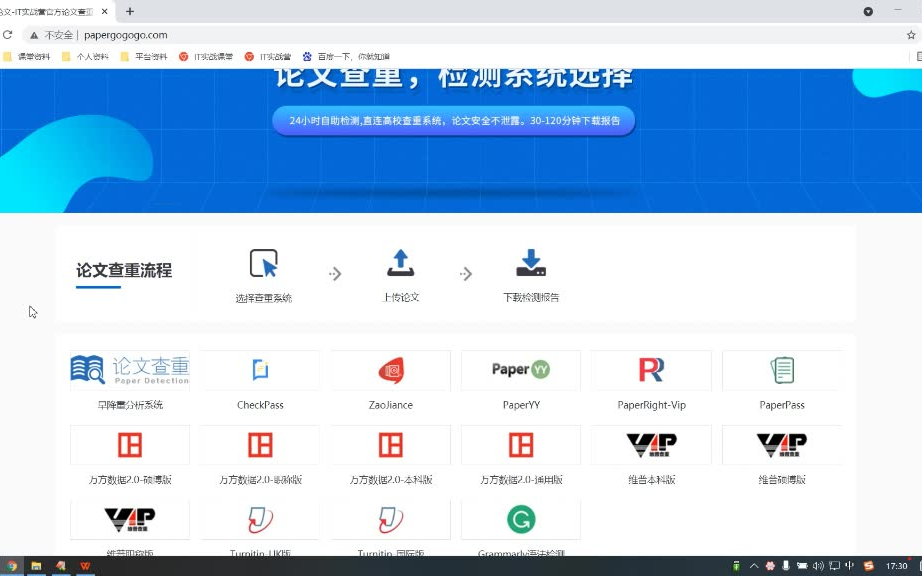
Task: Click the upload paper (上传论文) icon
Action: 401,263
